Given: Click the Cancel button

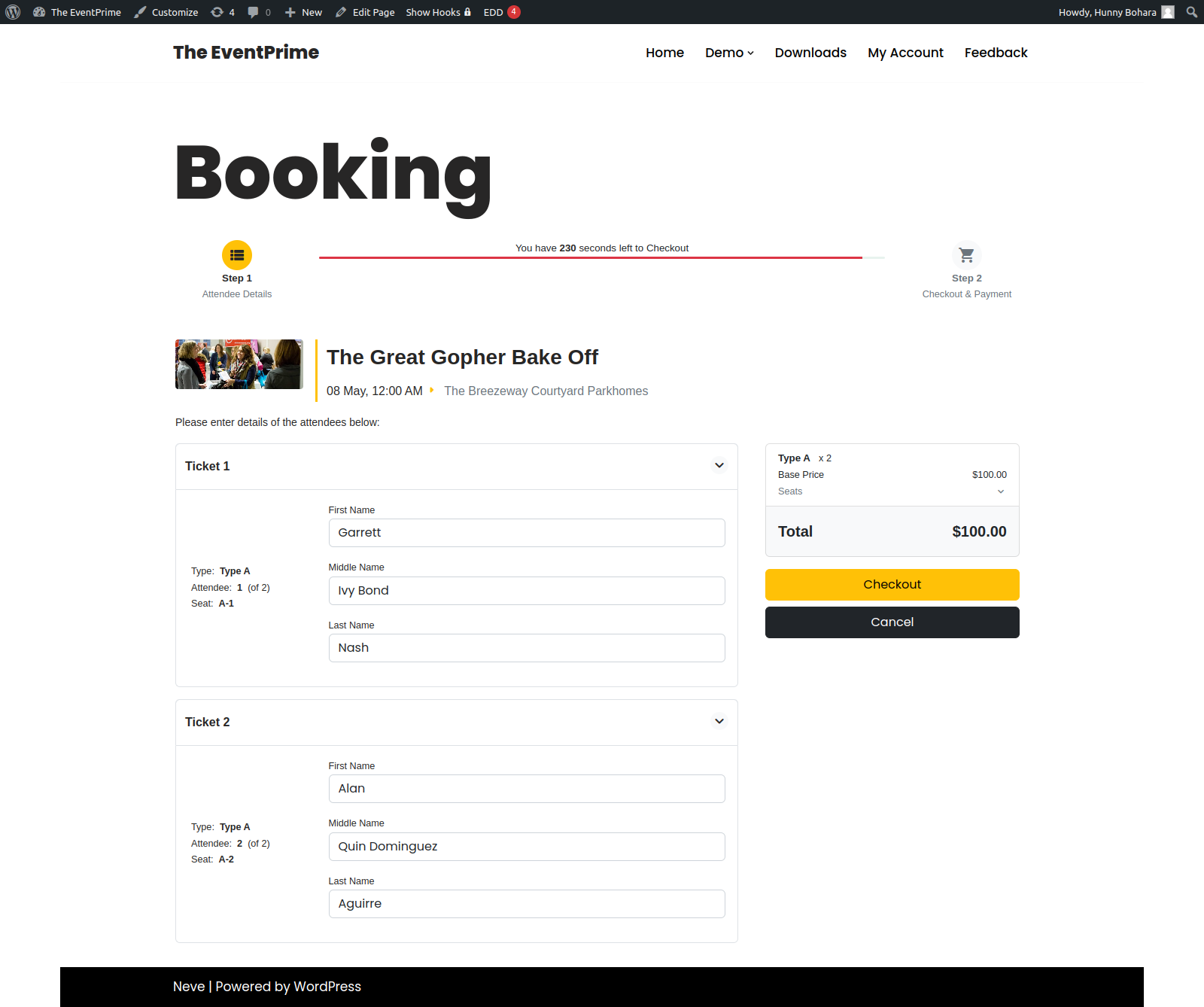Looking at the screenshot, I should [892, 622].
